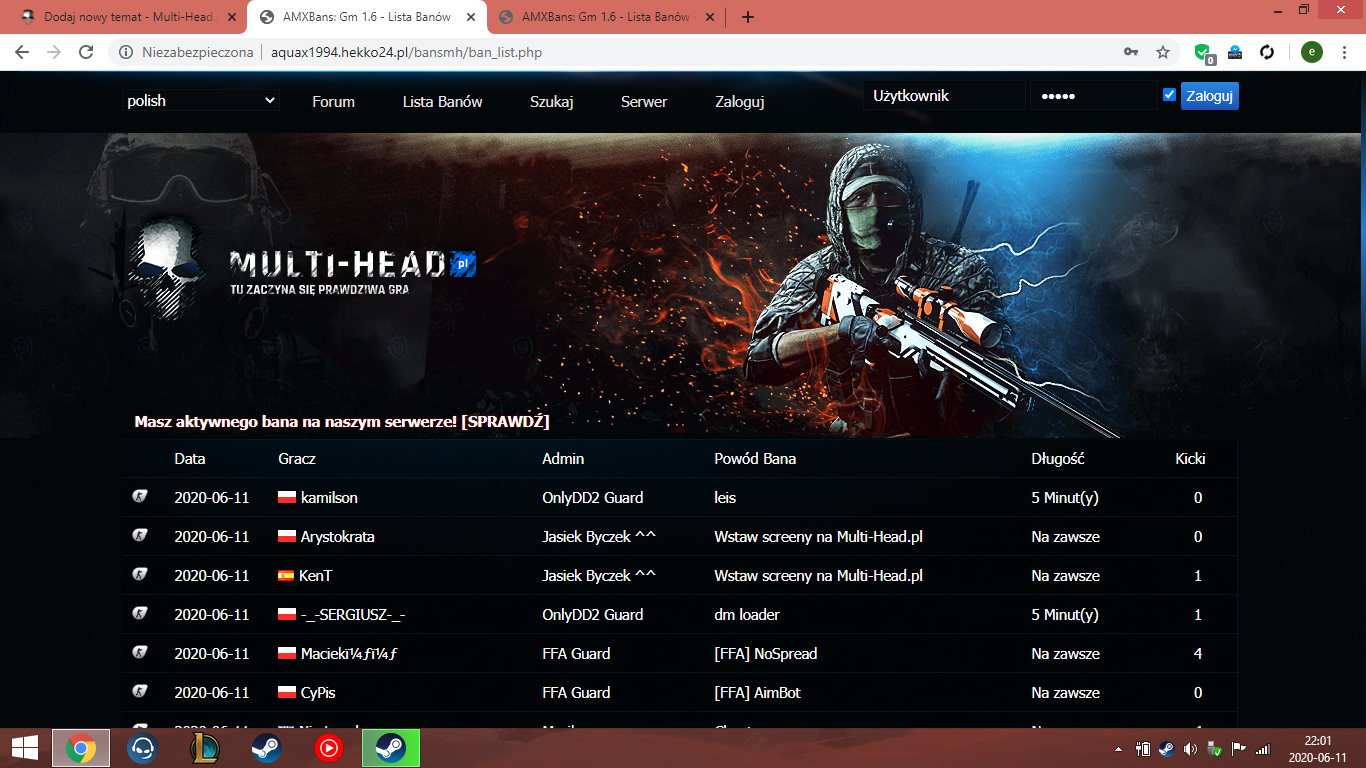This screenshot has height=768, width=1366.
Task: Open the Chrome three-dot menu
Action: point(1345,52)
